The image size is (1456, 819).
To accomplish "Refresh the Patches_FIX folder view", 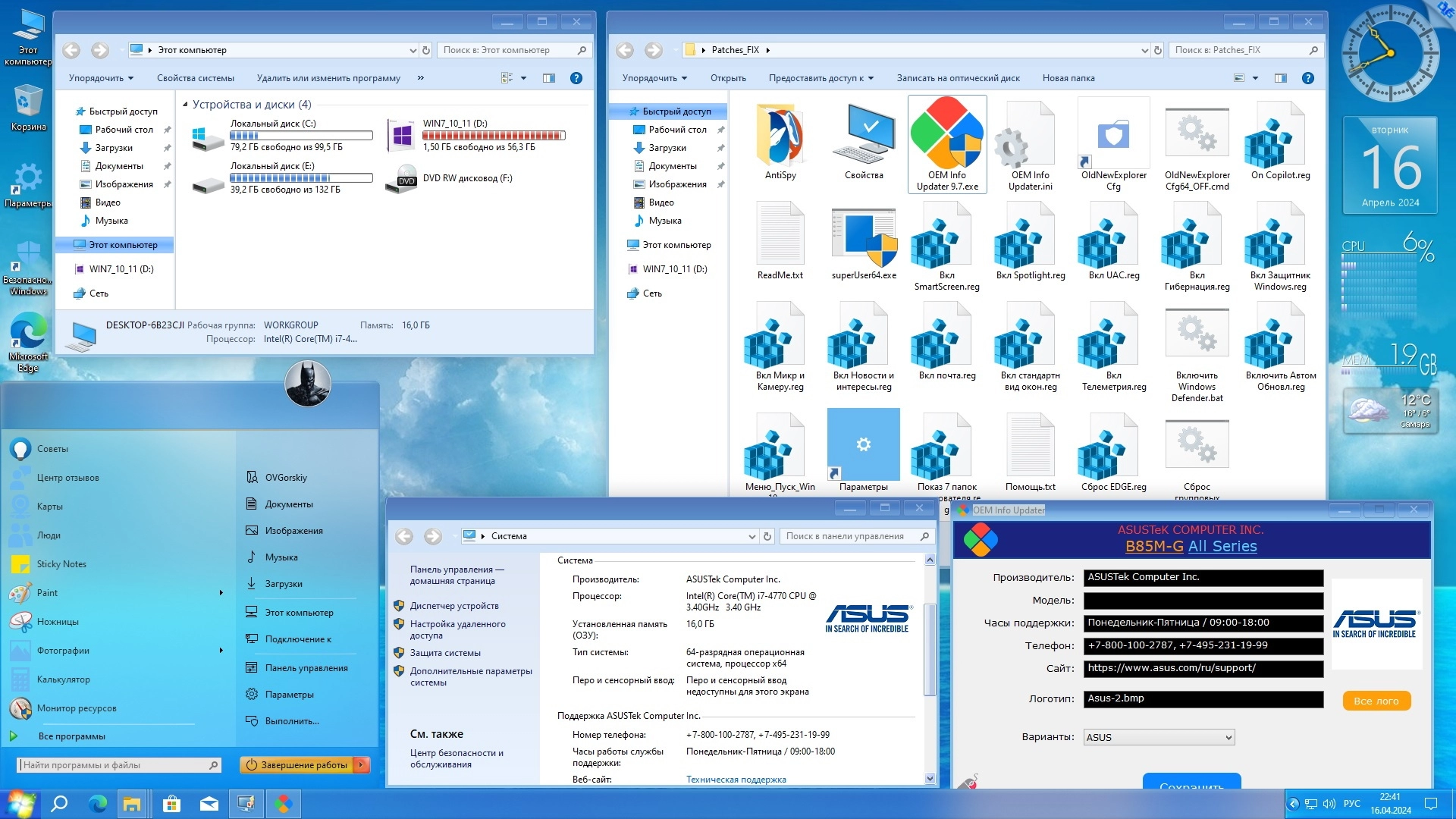I will tap(1157, 50).
